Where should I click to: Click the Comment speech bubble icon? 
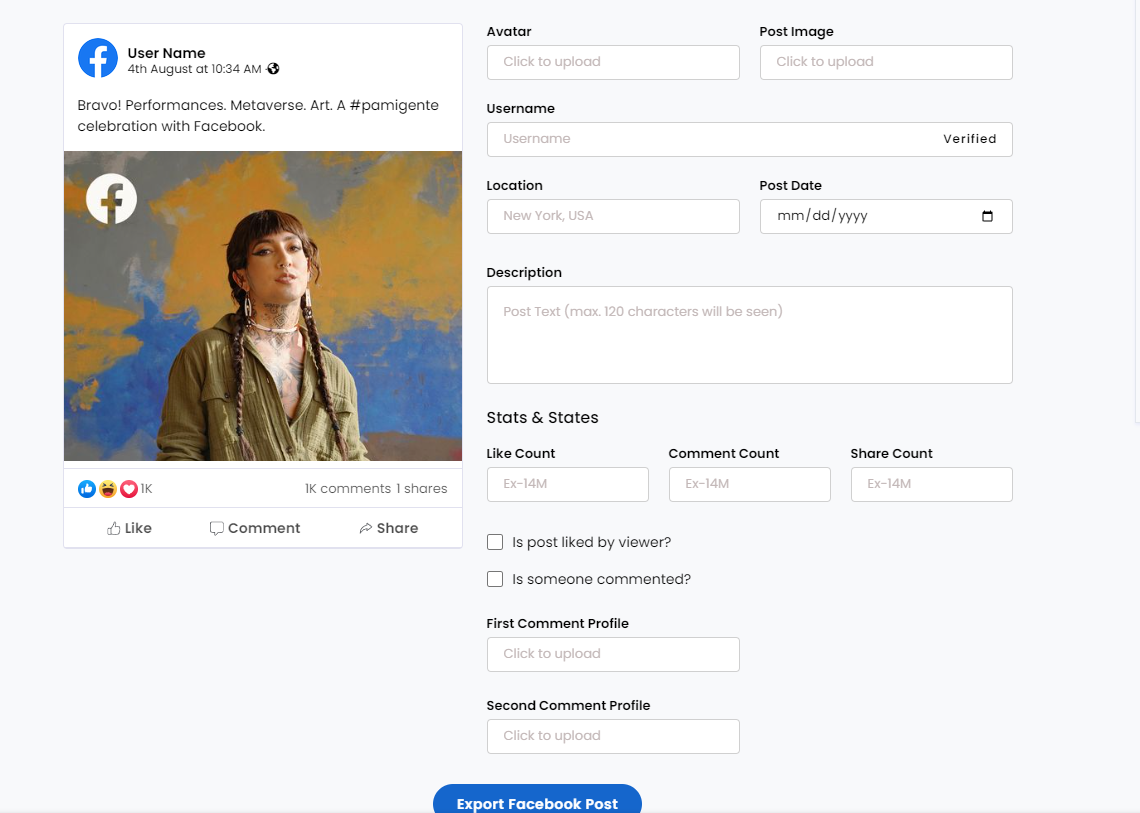click(x=216, y=528)
